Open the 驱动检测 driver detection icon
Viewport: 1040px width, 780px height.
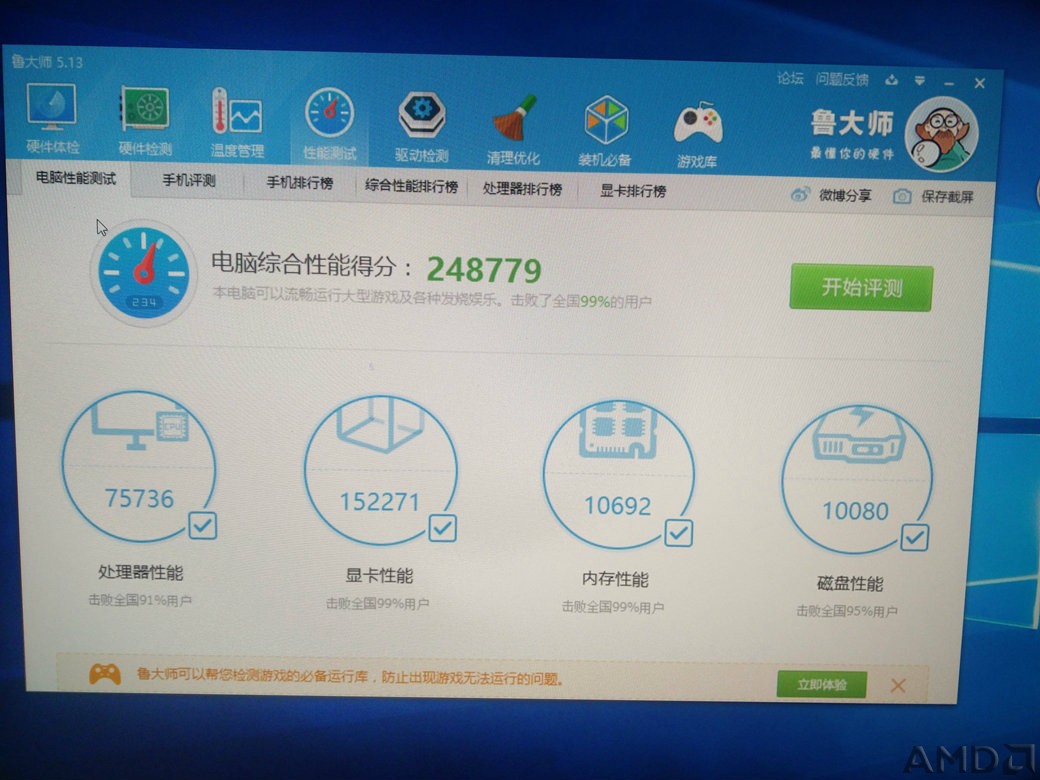[421, 116]
